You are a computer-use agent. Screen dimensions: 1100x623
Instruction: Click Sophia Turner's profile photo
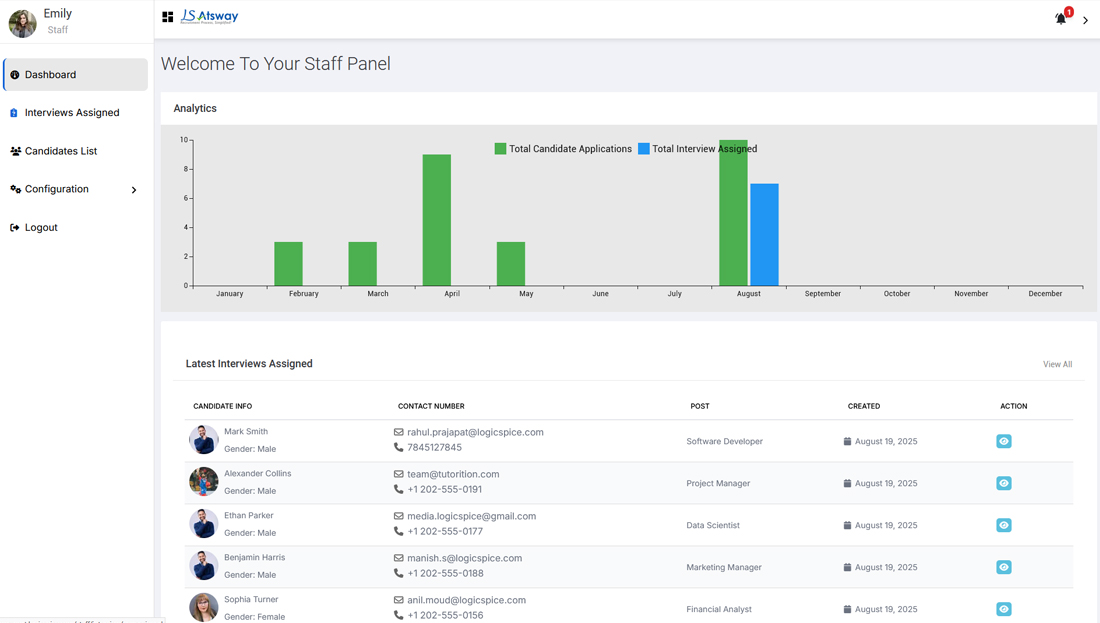204,606
